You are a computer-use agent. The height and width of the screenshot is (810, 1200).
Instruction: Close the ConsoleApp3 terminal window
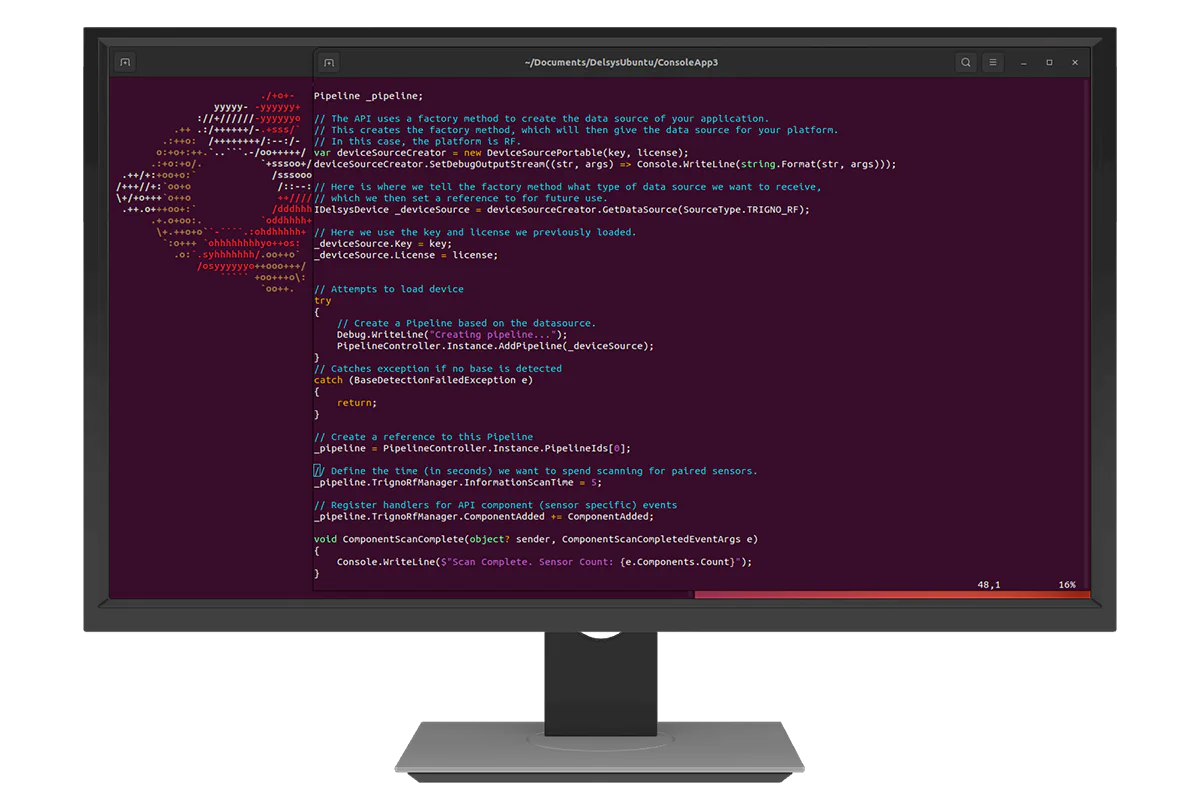pyautogui.click(x=1075, y=62)
